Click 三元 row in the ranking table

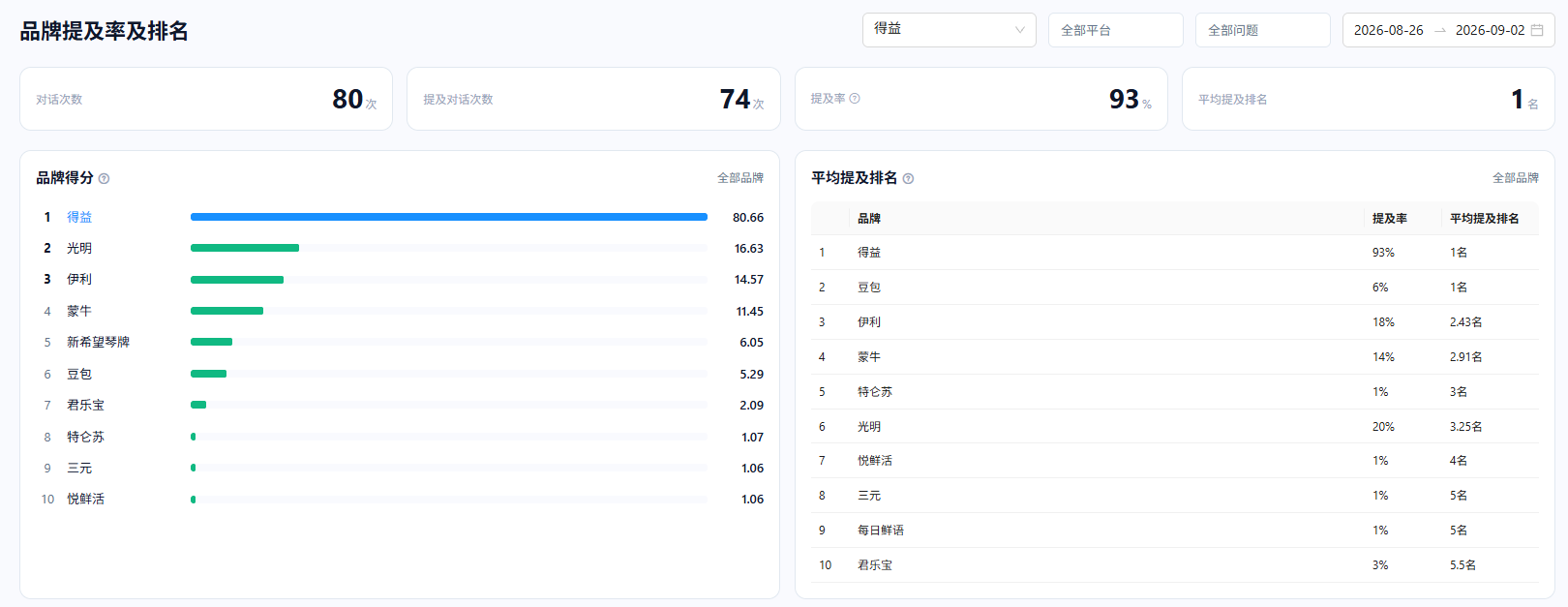tap(1175, 496)
